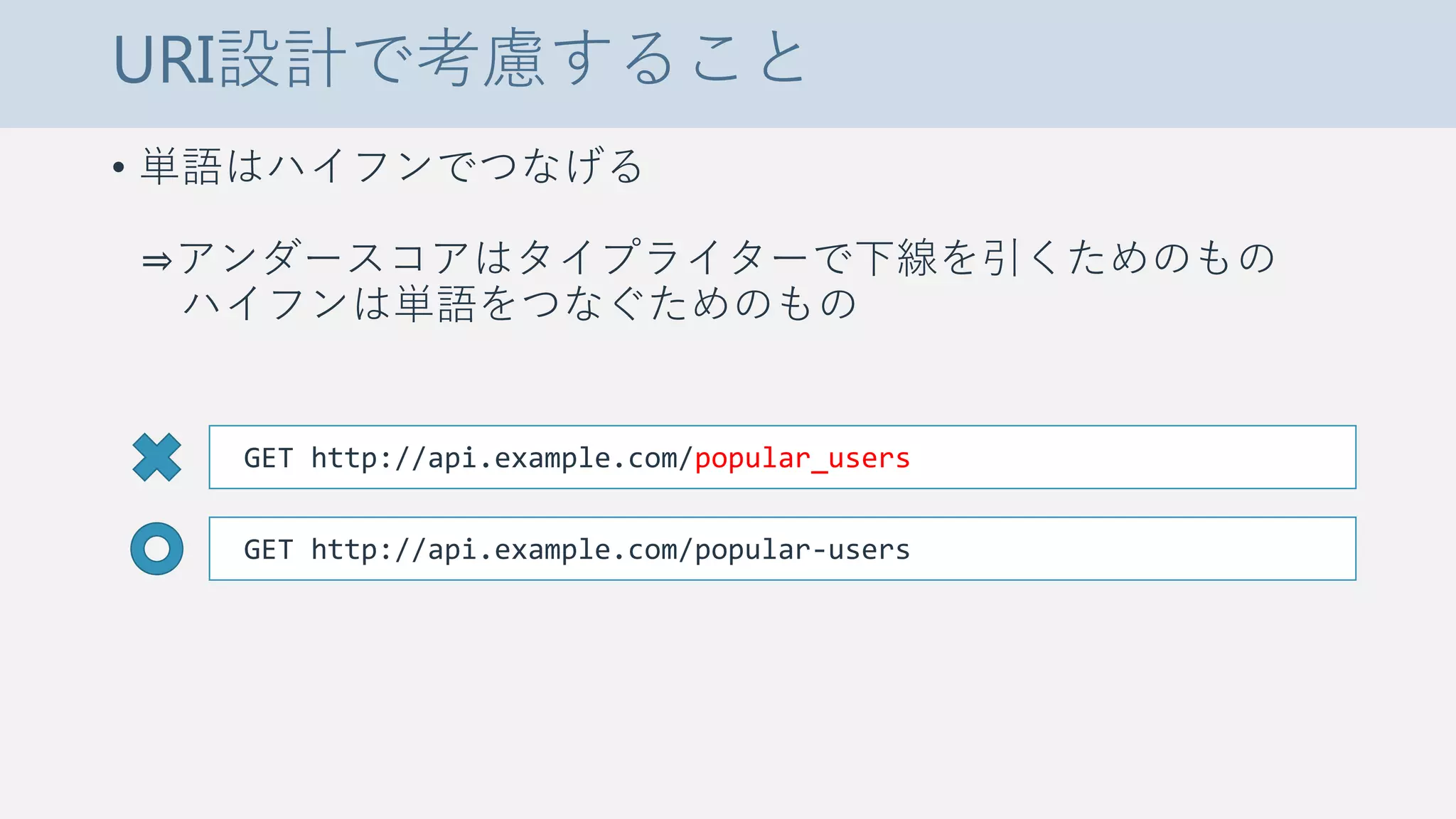
Task: Click the すること ending of the title
Action: pos(679,59)
